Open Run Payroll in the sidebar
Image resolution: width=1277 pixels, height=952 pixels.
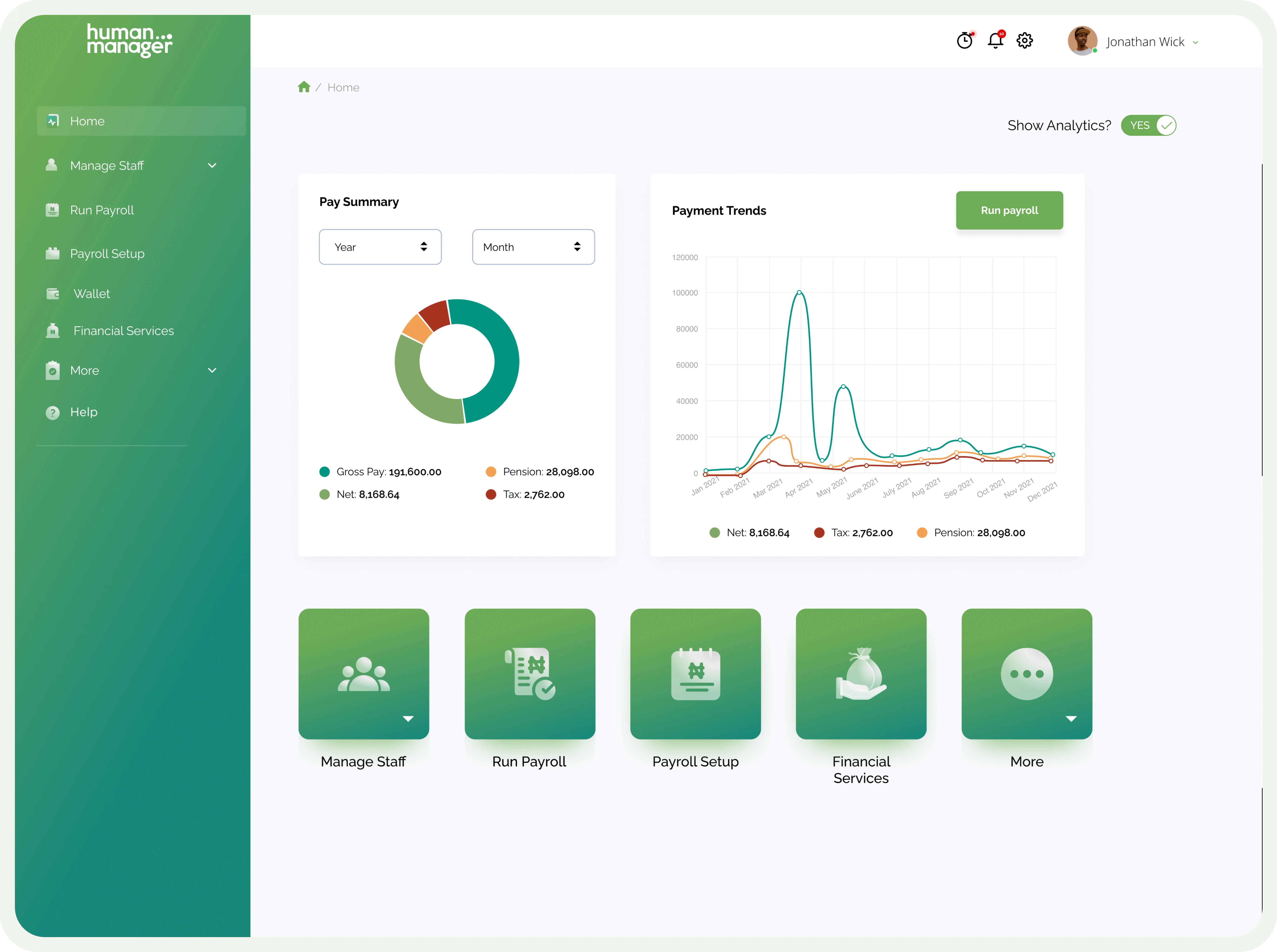click(102, 210)
